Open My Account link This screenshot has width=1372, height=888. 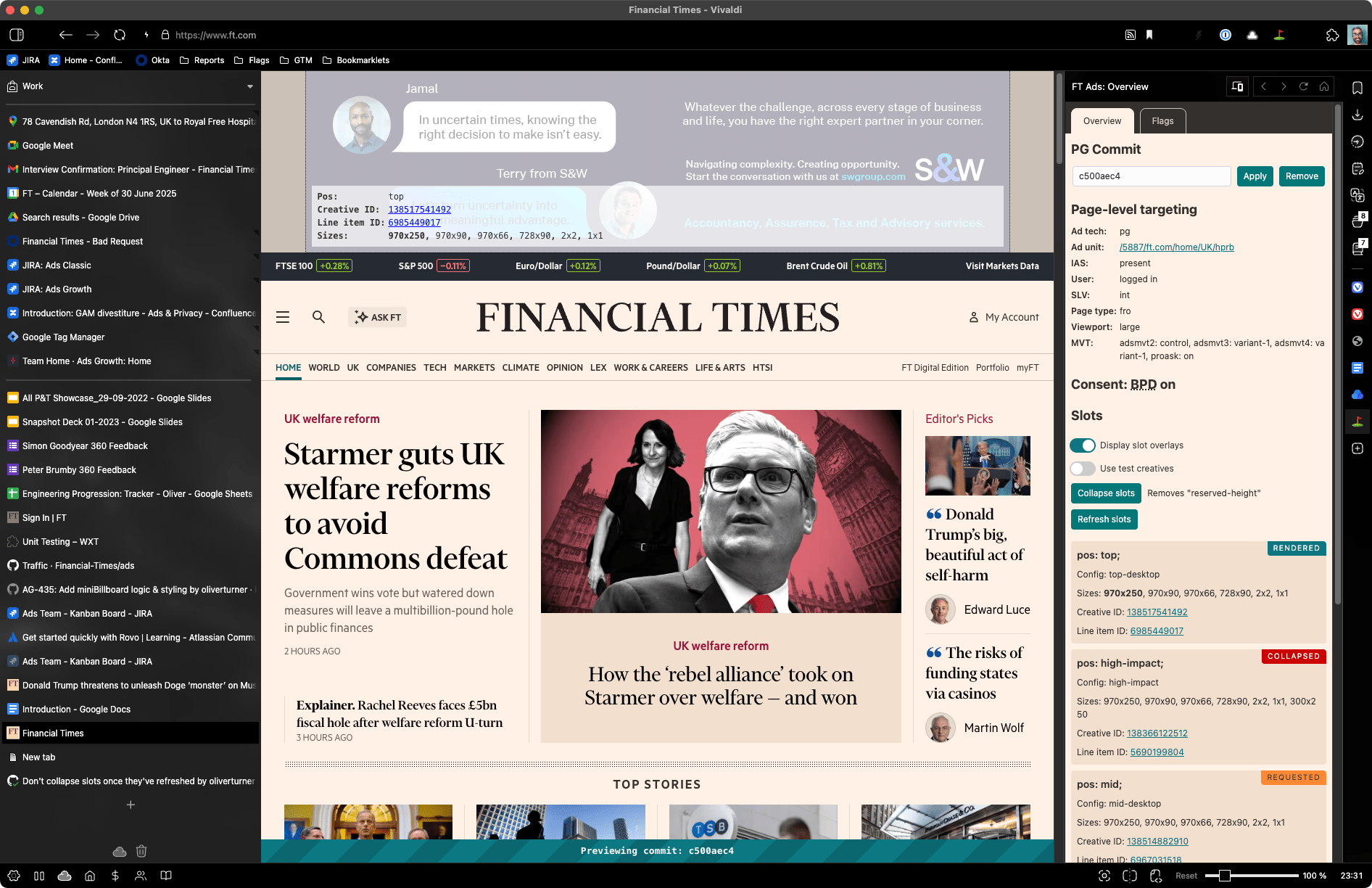click(x=1004, y=317)
